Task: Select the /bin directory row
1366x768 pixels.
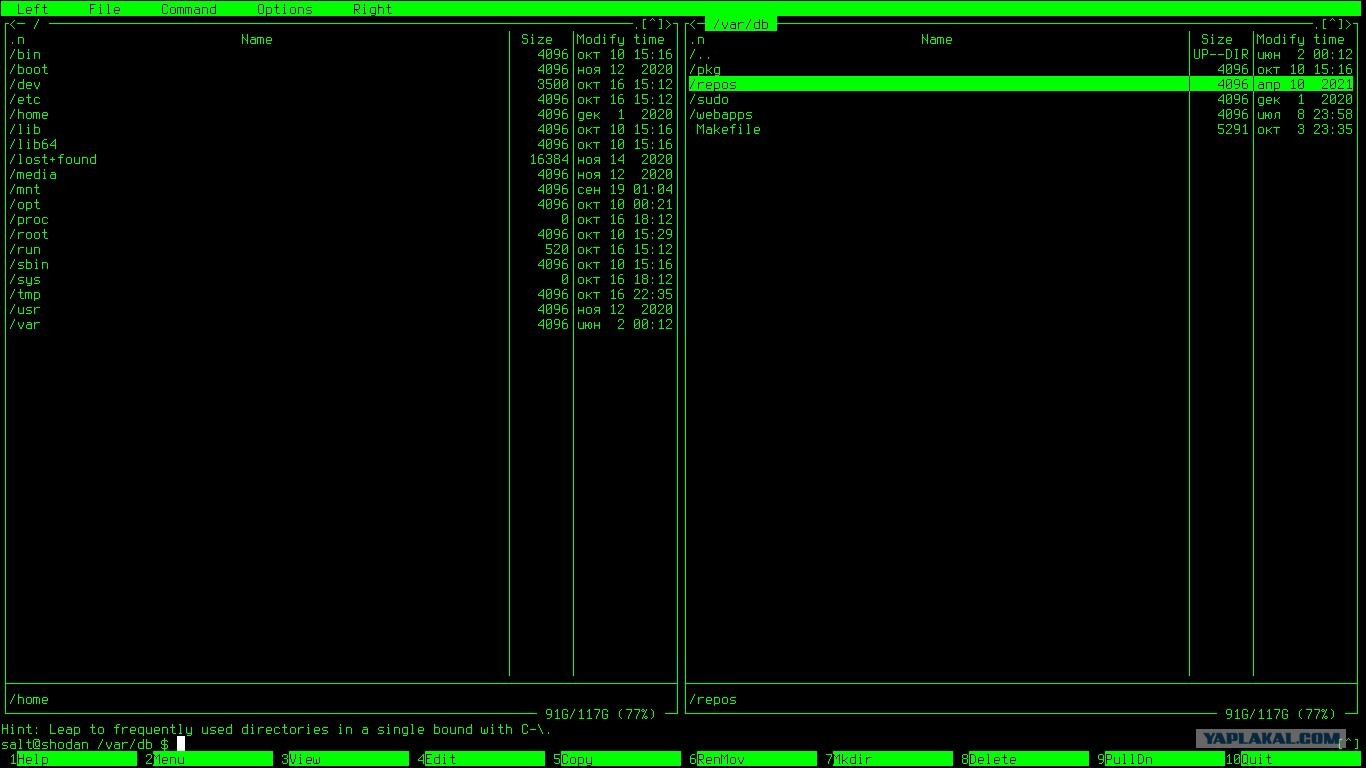Action: pyautogui.click(x=340, y=54)
